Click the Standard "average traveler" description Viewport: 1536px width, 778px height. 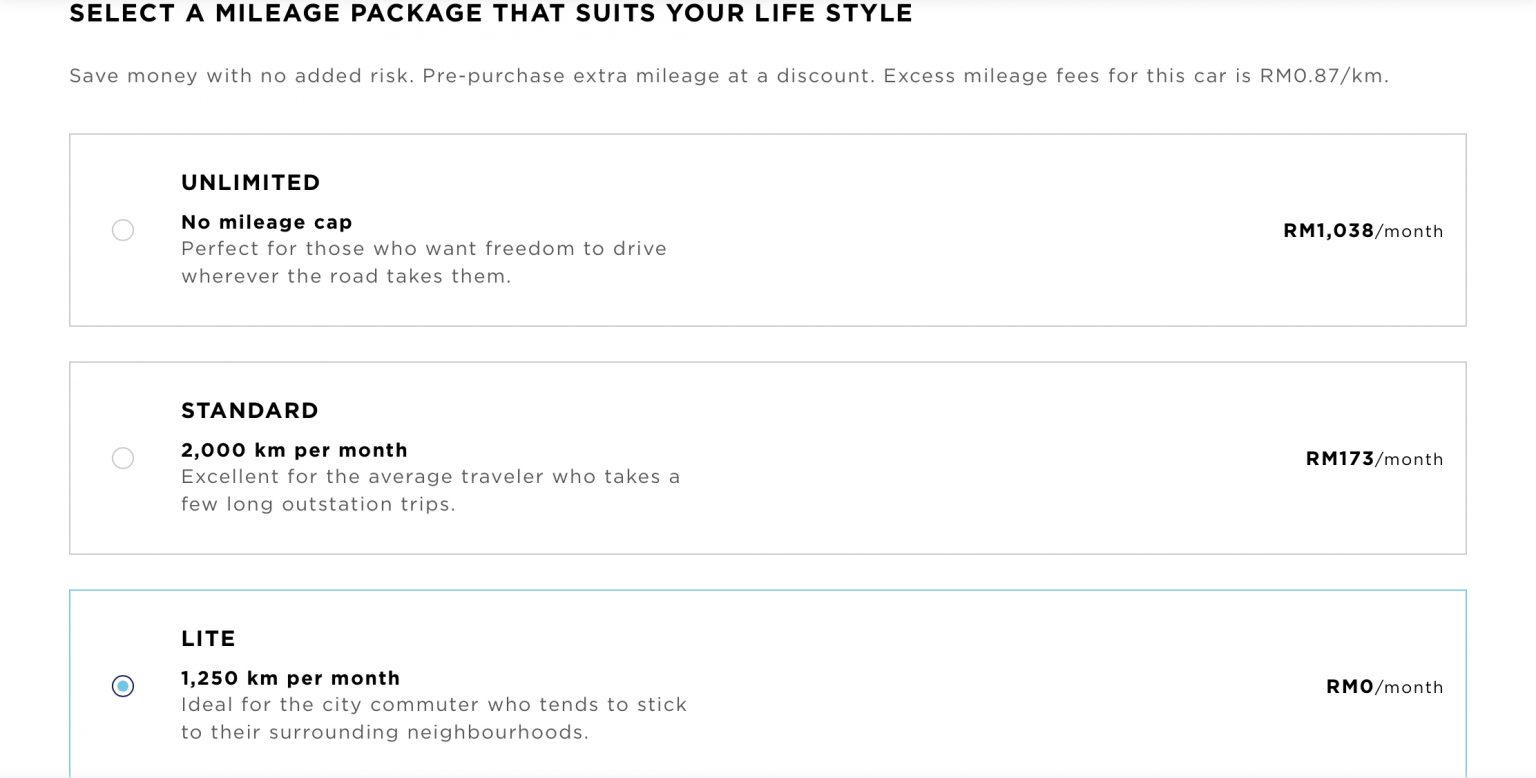click(430, 490)
